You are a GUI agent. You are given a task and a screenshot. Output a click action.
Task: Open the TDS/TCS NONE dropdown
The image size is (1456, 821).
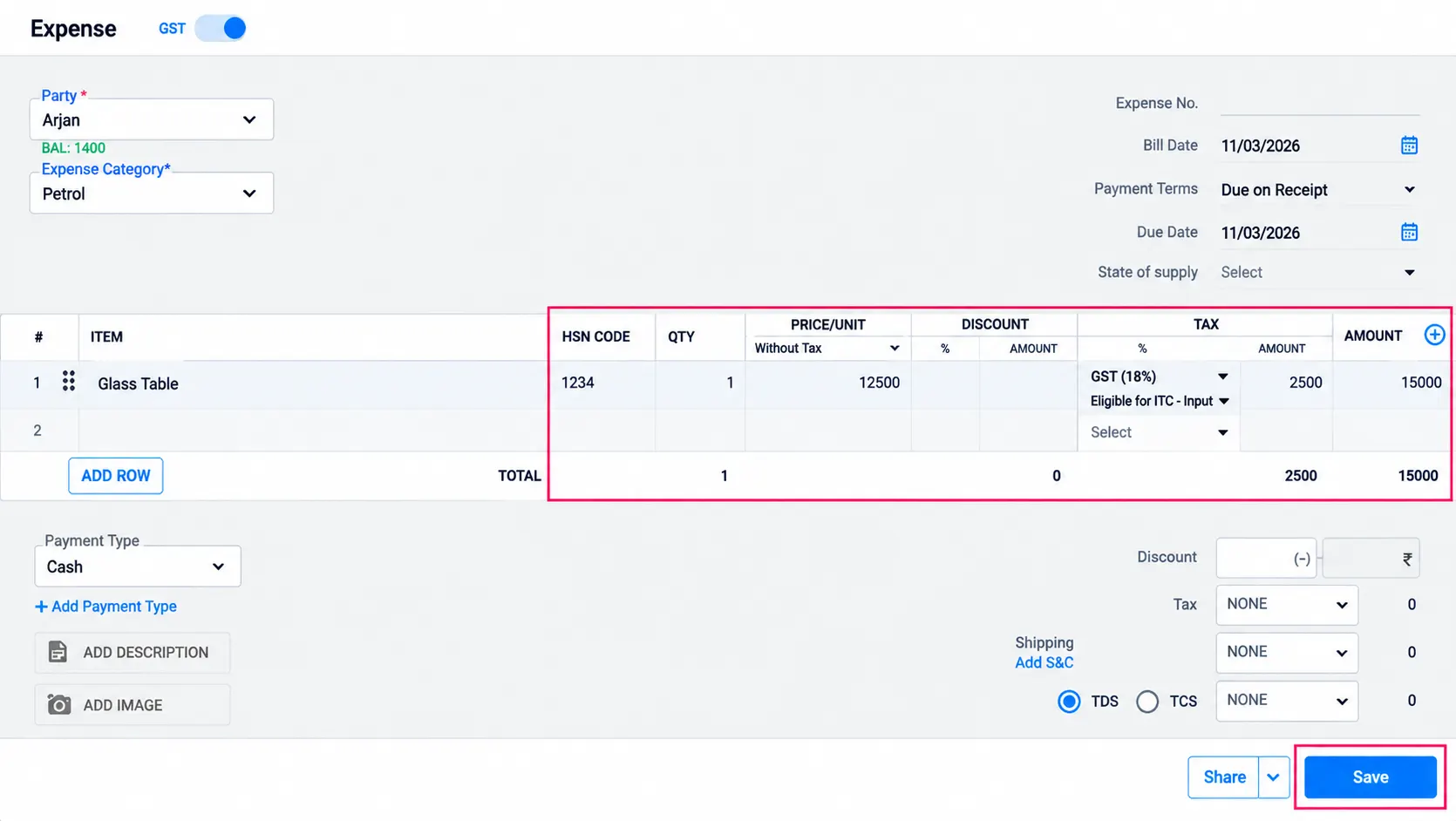1287,701
